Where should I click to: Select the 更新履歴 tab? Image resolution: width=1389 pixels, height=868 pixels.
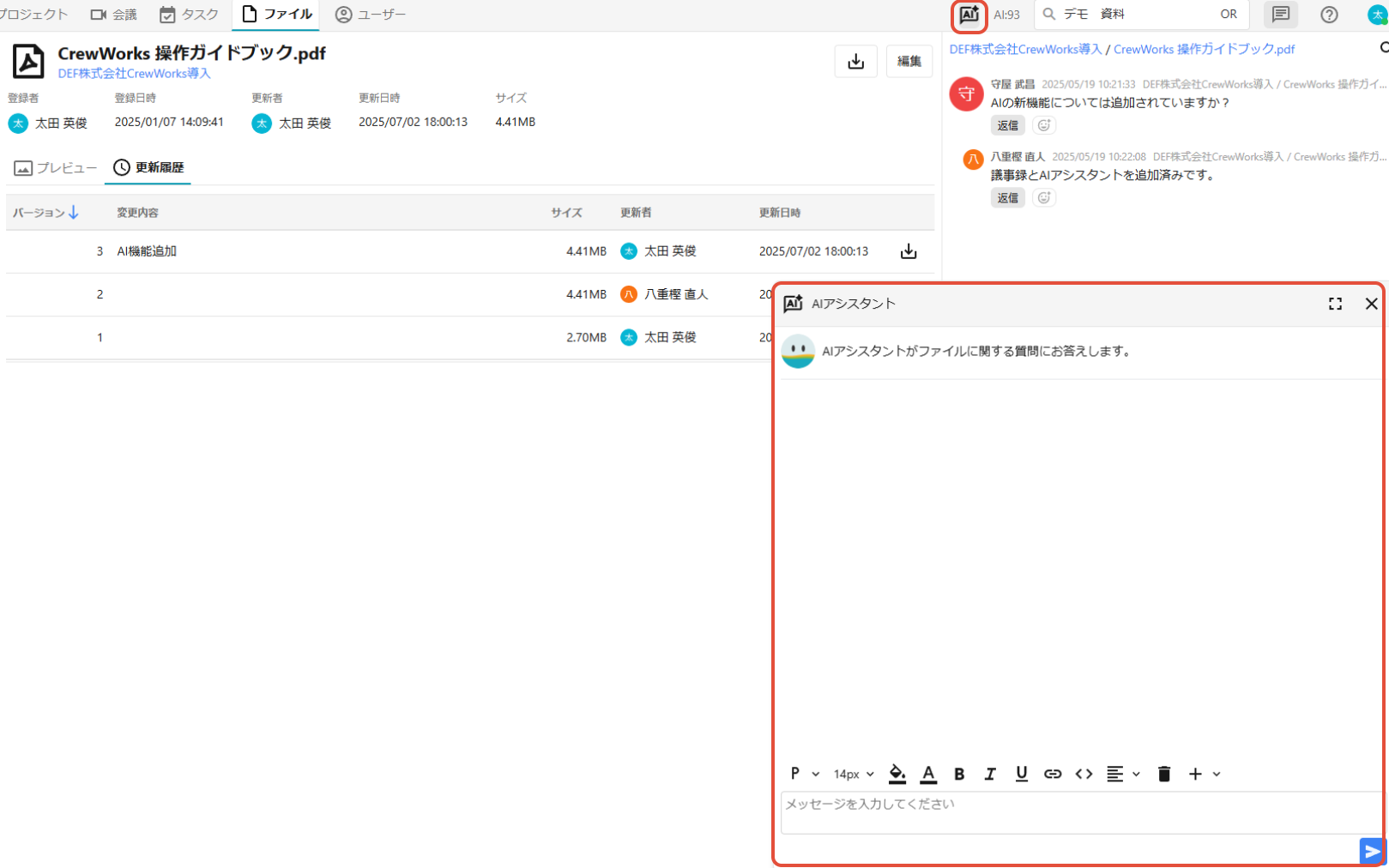(x=148, y=168)
